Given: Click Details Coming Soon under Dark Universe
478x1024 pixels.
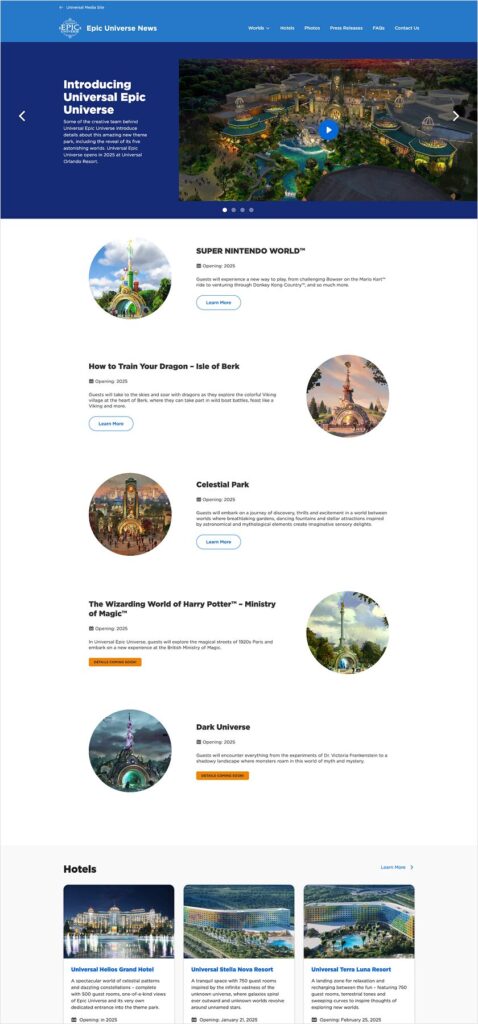Looking at the screenshot, I should point(222,775).
